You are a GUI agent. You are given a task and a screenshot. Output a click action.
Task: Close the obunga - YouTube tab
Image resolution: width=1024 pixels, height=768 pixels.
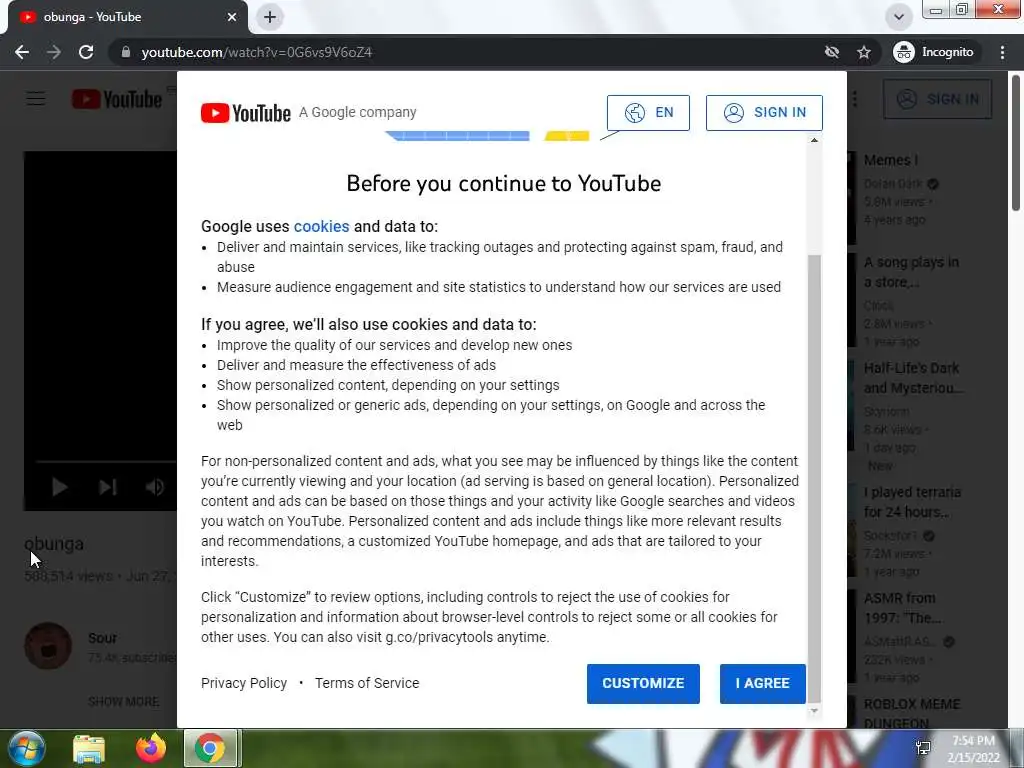coord(232,17)
